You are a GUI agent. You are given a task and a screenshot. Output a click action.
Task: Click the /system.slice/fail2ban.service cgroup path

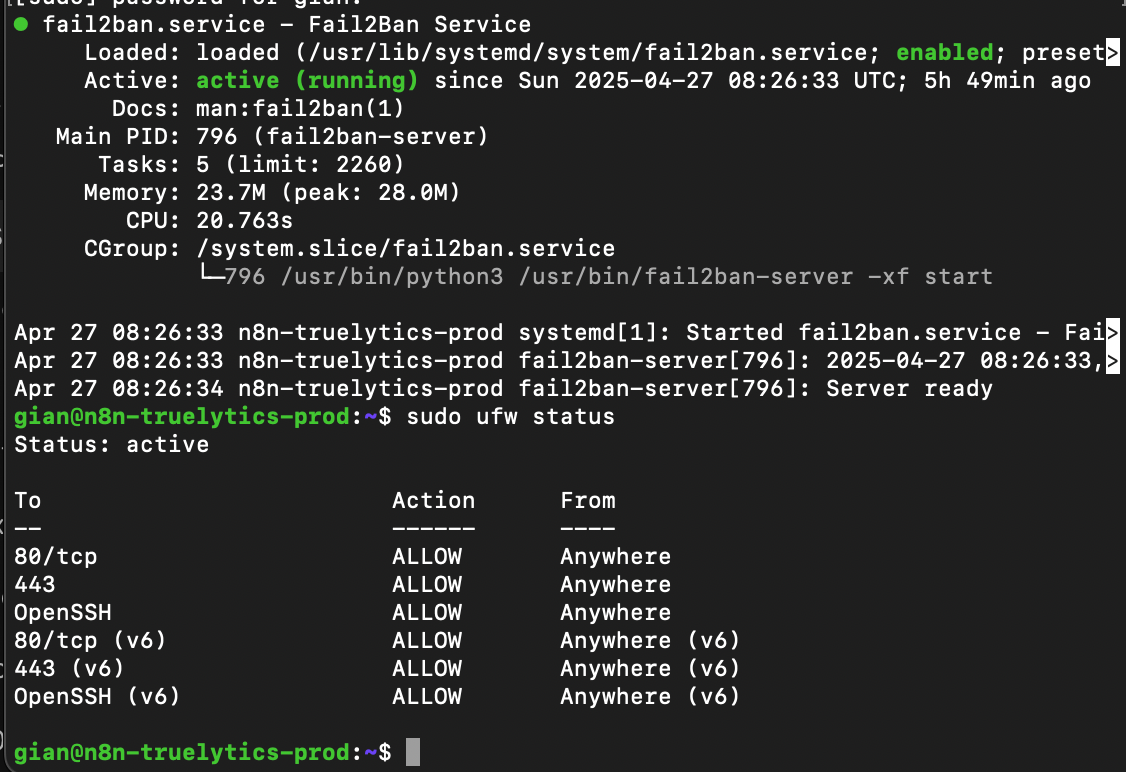point(406,248)
